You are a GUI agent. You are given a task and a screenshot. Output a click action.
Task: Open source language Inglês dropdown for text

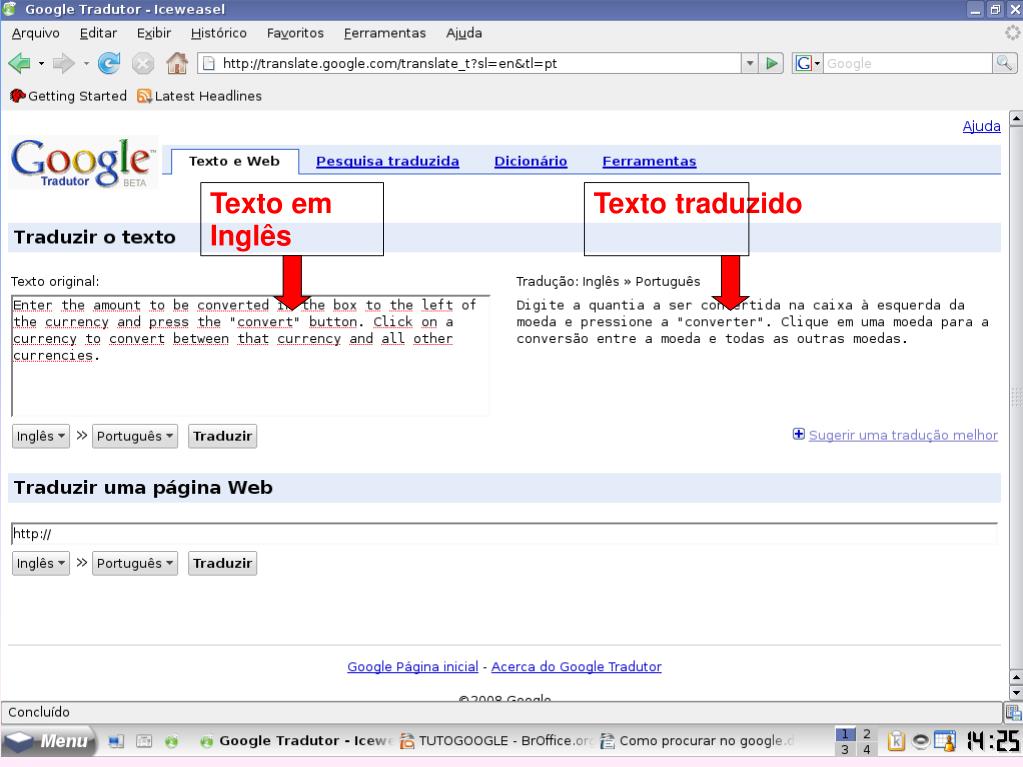coord(42,437)
